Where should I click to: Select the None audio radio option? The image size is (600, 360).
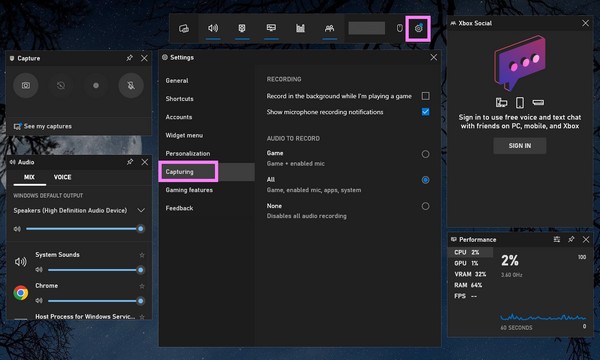425,206
